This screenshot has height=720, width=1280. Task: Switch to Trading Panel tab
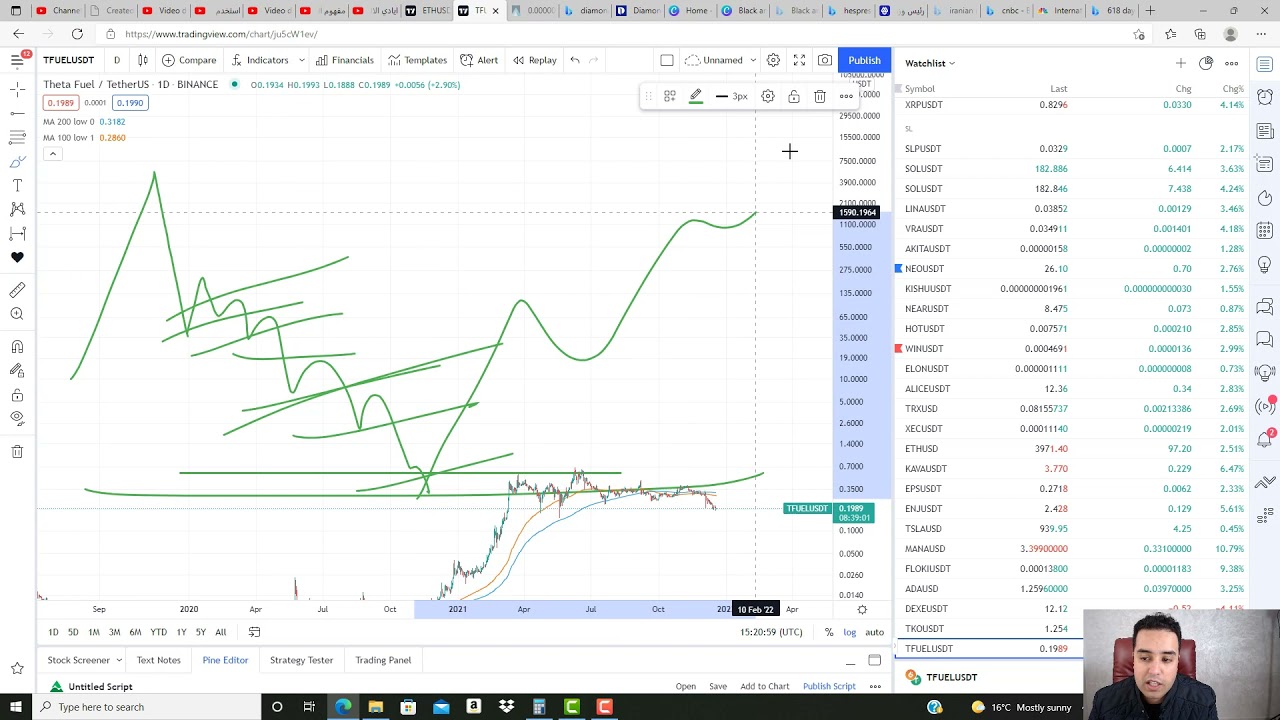tap(383, 660)
